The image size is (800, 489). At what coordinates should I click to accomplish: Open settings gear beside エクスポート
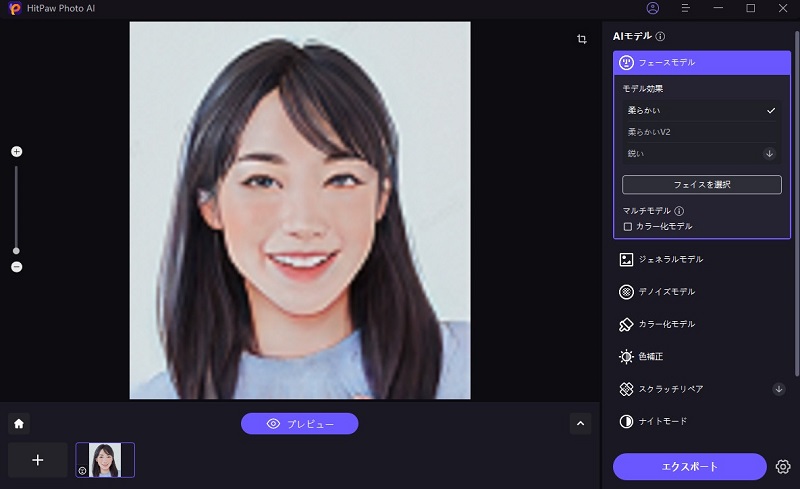[x=783, y=466]
